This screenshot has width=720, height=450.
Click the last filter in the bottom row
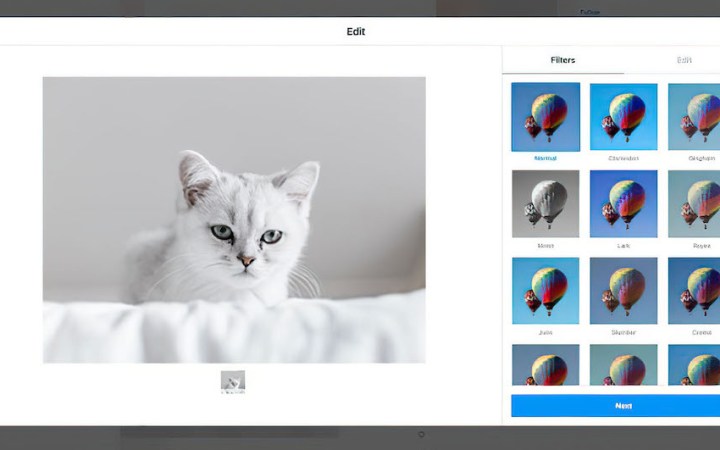click(x=694, y=365)
